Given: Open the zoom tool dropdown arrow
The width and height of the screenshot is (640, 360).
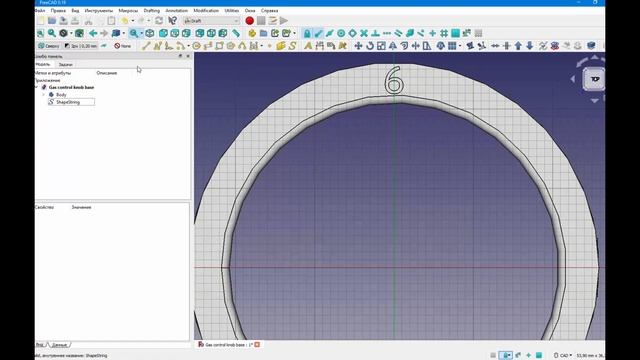Looking at the screenshot, I should click(x=141, y=33).
